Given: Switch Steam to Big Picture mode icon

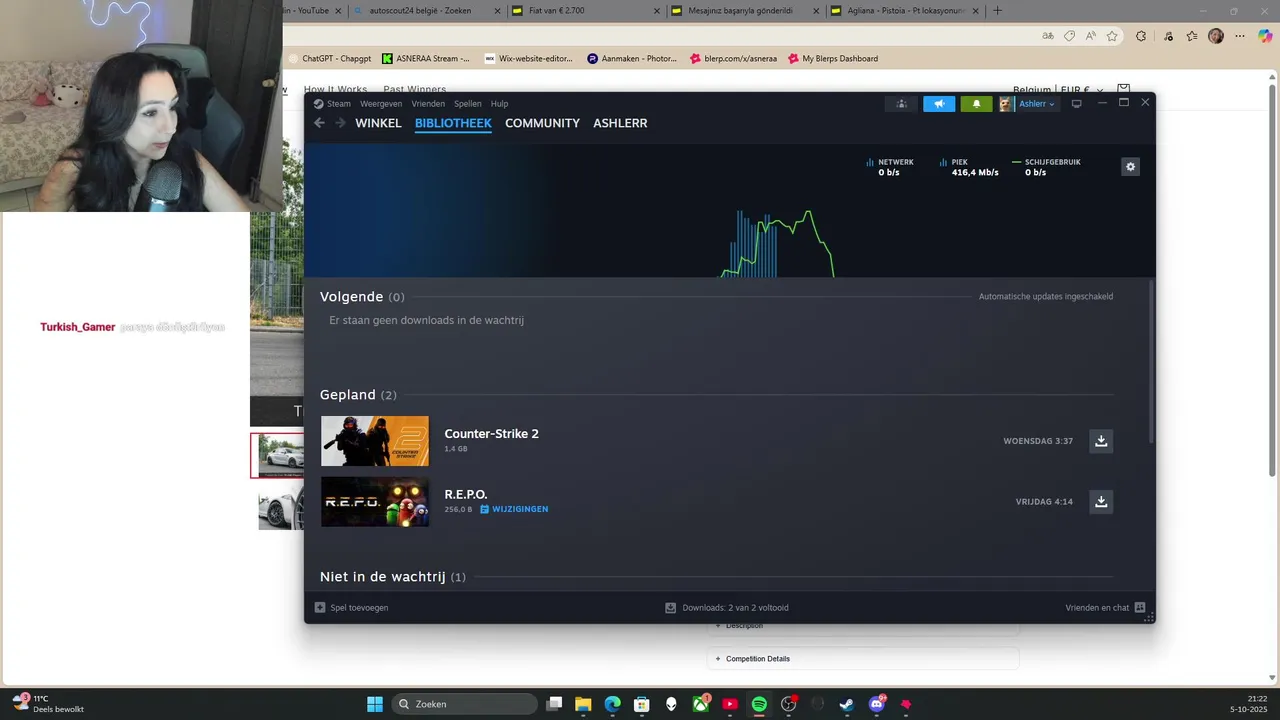Looking at the screenshot, I should pos(1076,104).
